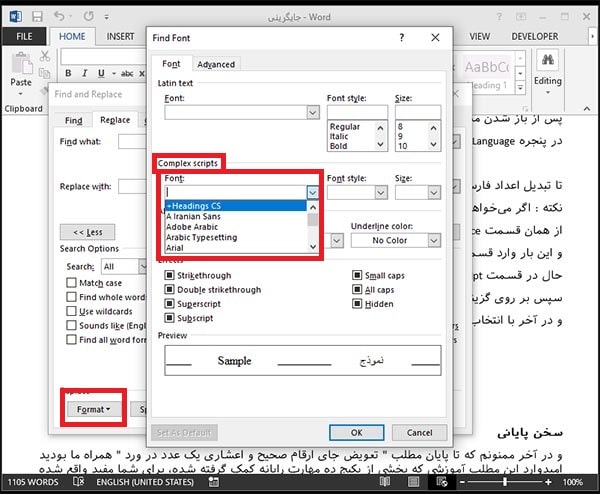Click the Save icon in quick access toolbar
The width and height of the screenshot is (600, 494).
[37, 16]
